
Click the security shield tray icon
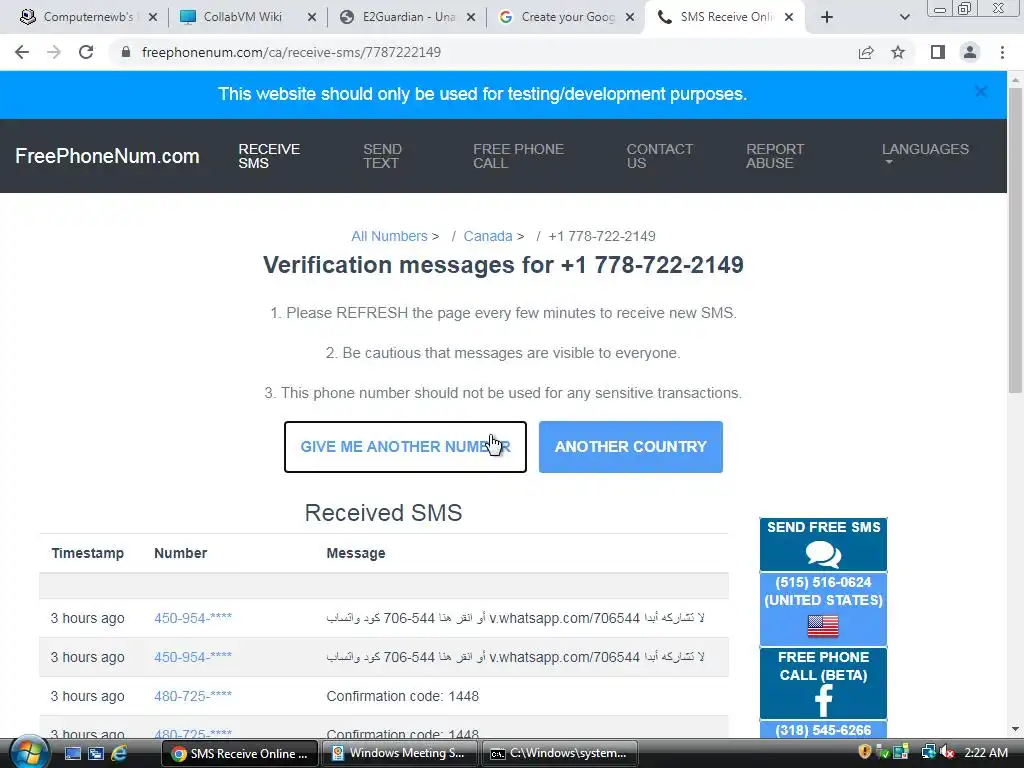(x=865, y=752)
